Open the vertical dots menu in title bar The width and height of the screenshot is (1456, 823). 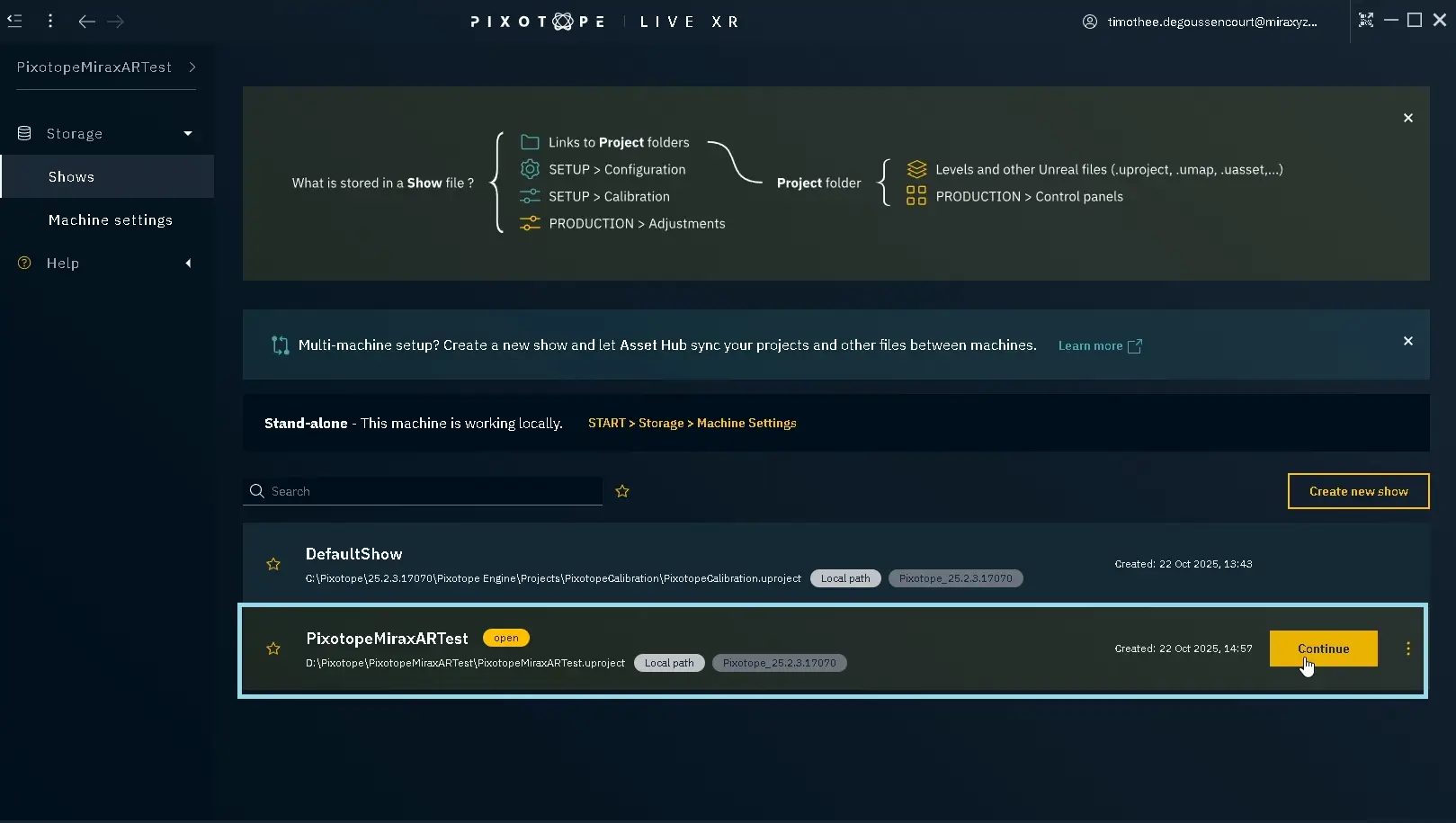[50, 21]
